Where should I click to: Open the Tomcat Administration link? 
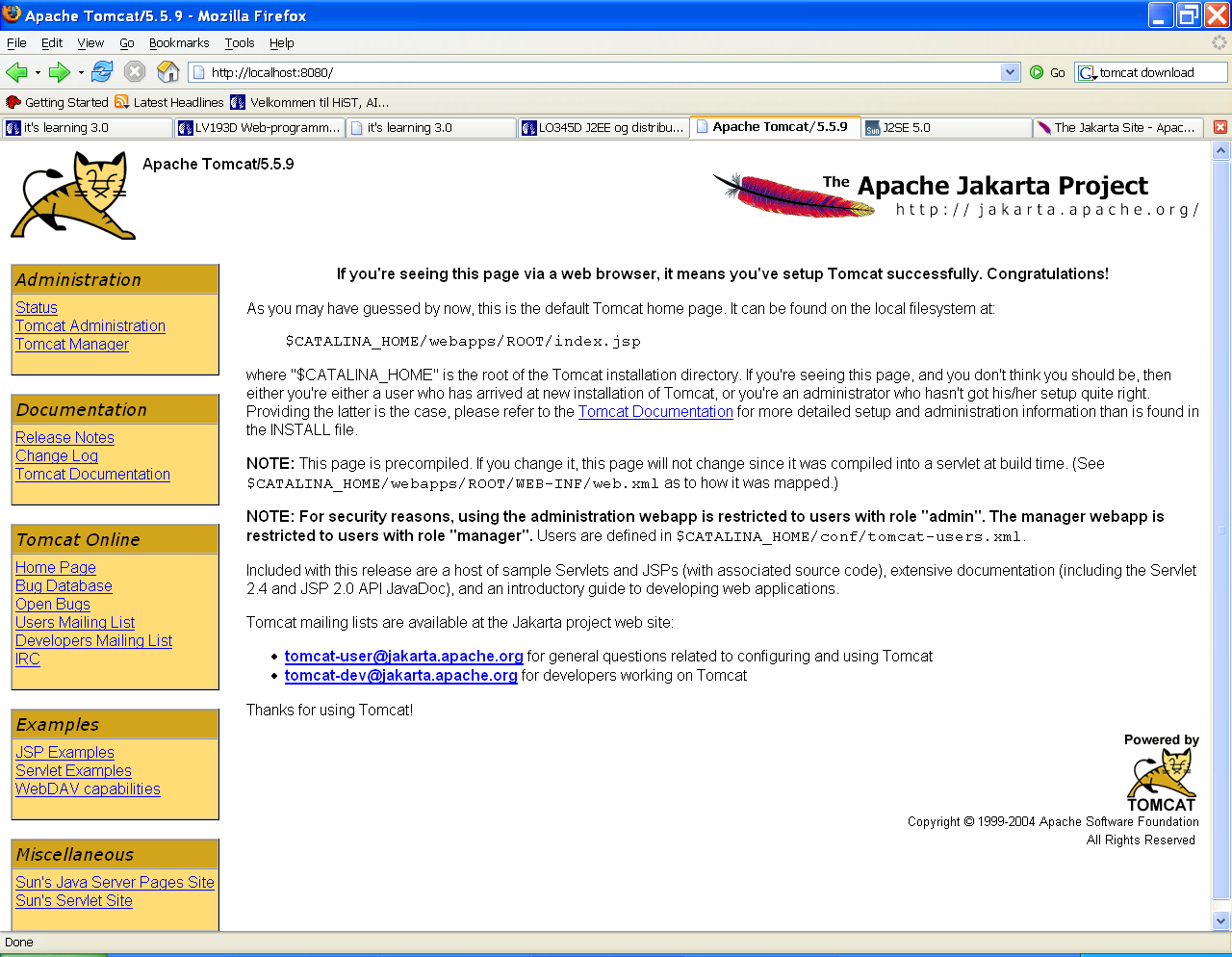(x=90, y=325)
